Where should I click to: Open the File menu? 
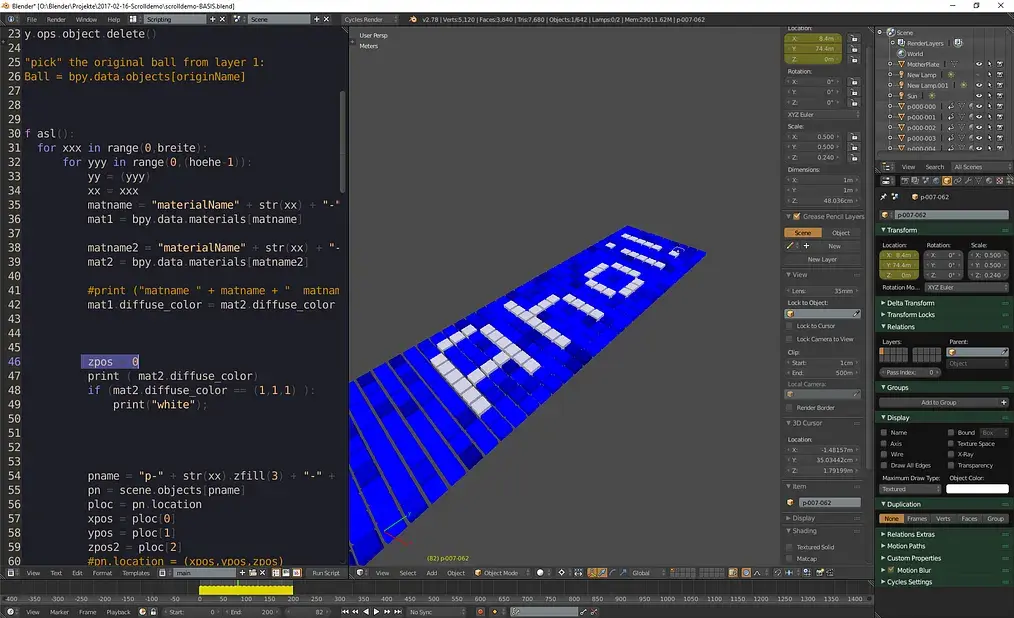point(31,19)
